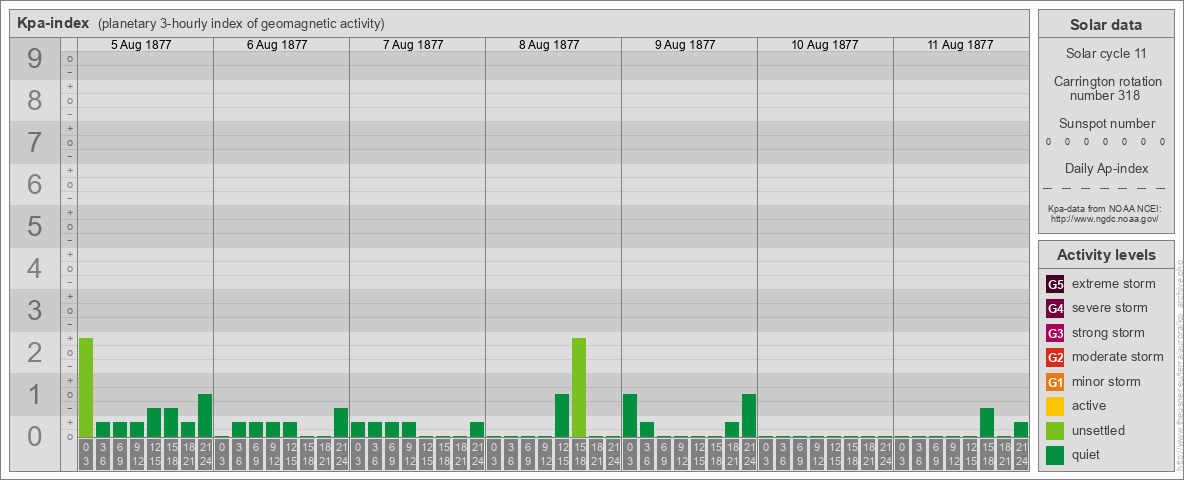
Task: Click the 9 Aug 21-24h quiet bar
Action: (749, 416)
